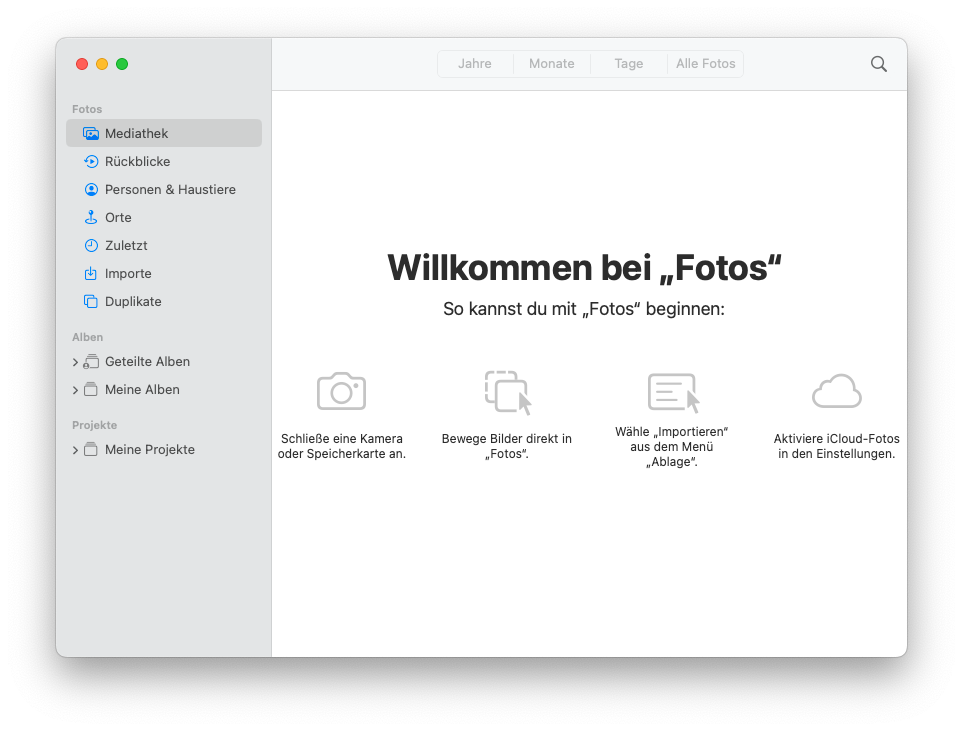Open the Zuletzt sidebar entry
The height and width of the screenshot is (731, 963).
pyautogui.click(x=164, y=246)
